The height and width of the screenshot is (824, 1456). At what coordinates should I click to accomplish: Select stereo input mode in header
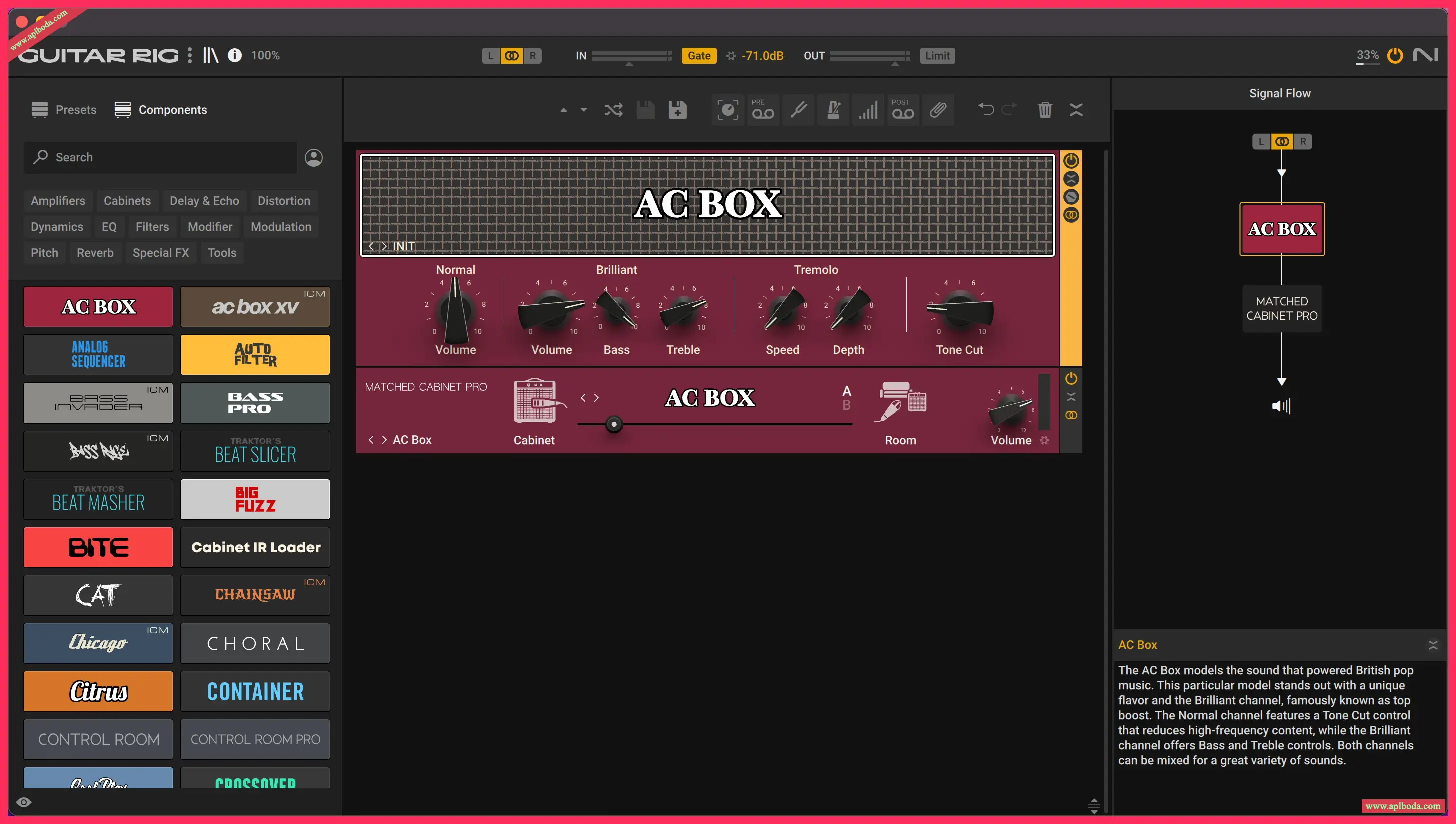(x=511, y=56)
